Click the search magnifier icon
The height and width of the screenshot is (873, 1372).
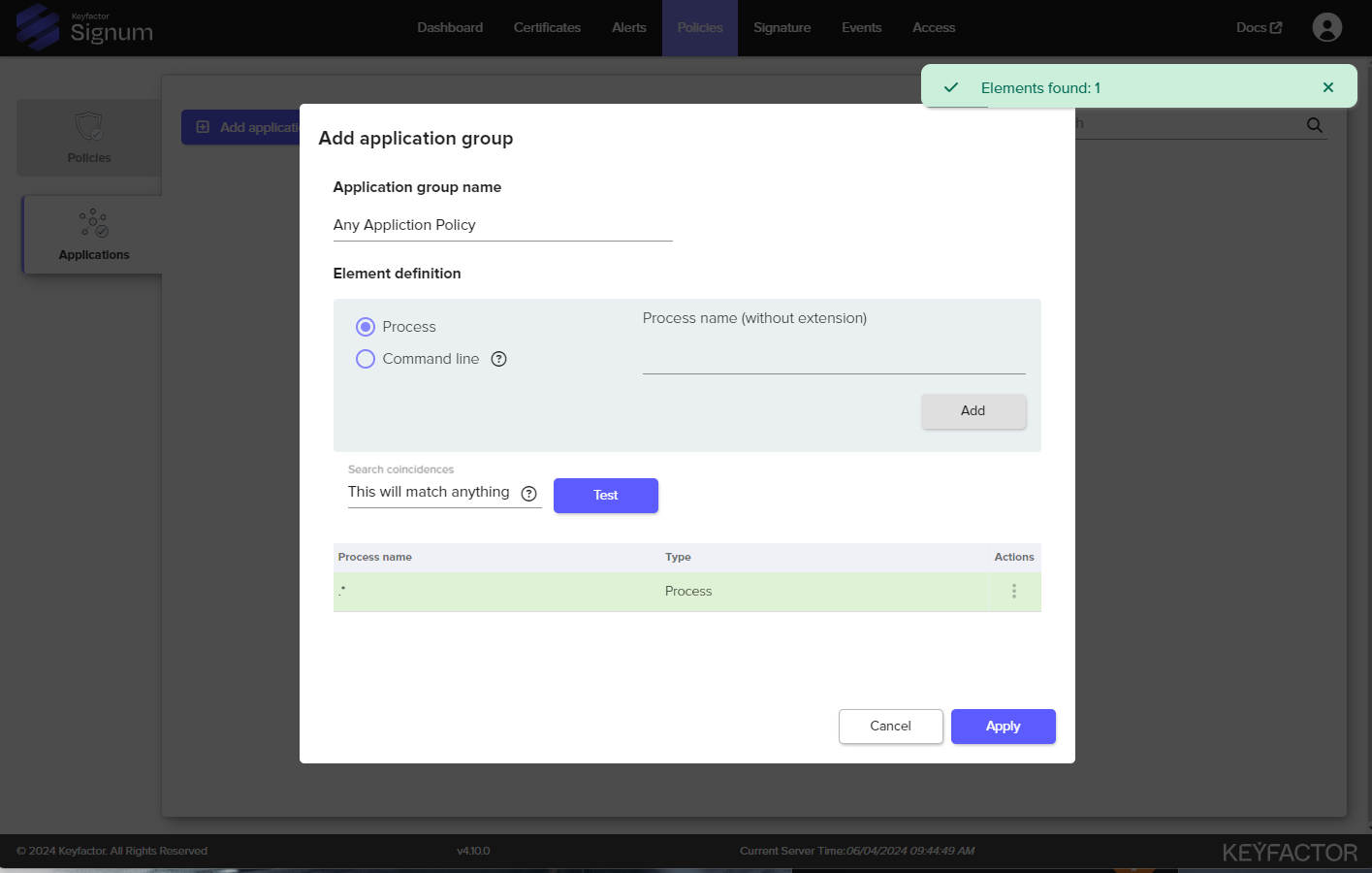click(x=1314, y=125)
